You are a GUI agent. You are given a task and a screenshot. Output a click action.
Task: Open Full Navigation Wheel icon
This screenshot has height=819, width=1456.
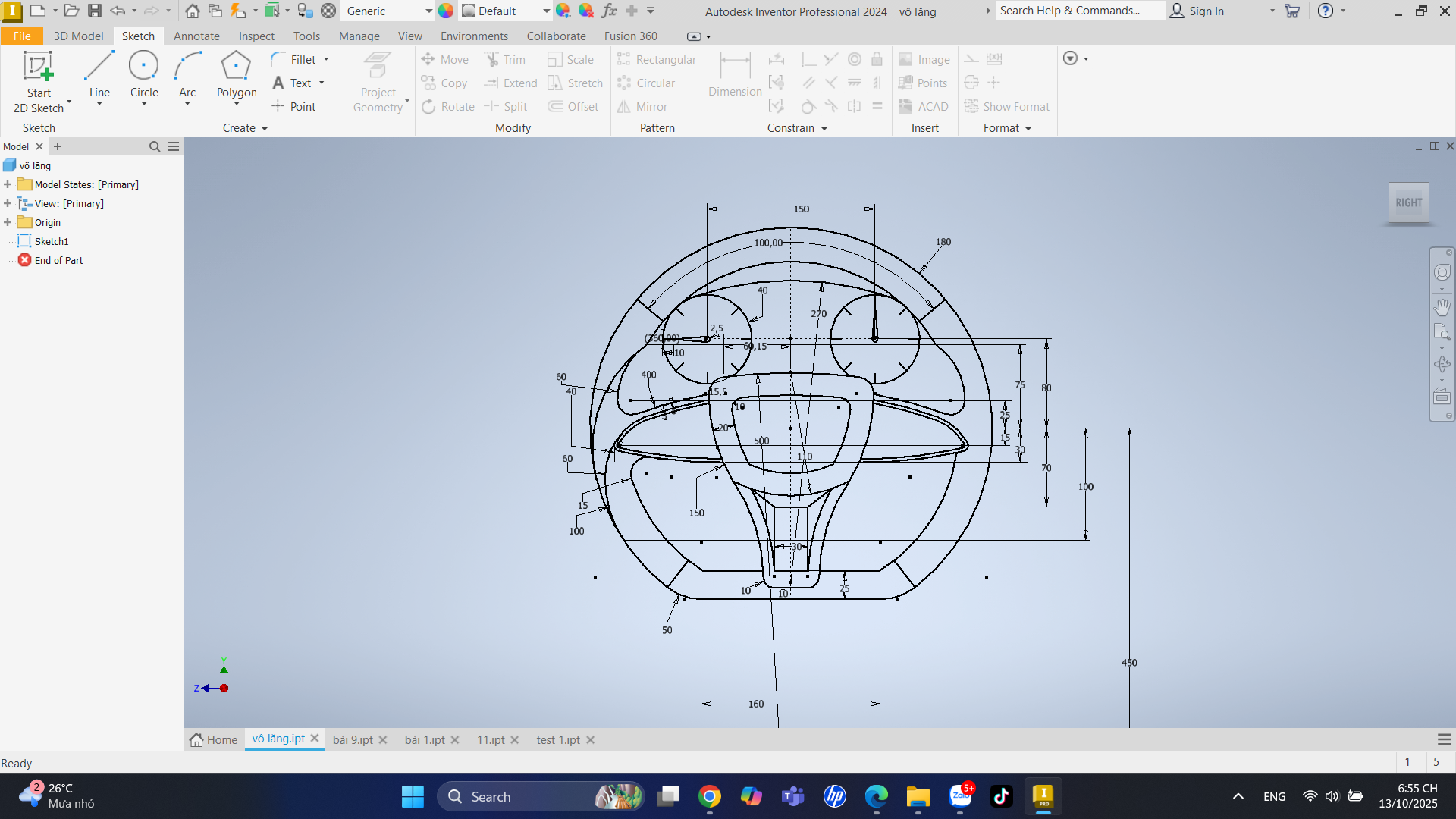(x=1442, y=272)
